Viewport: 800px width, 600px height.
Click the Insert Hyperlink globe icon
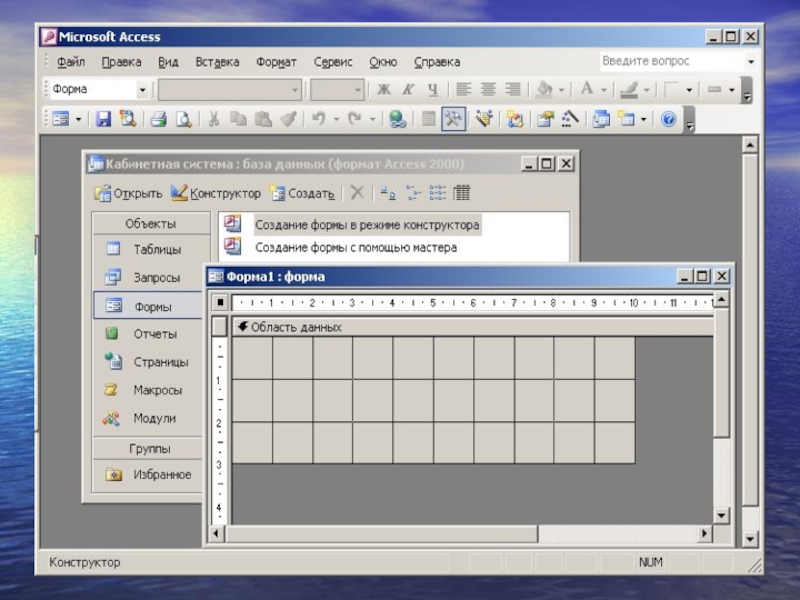[397, 119]
